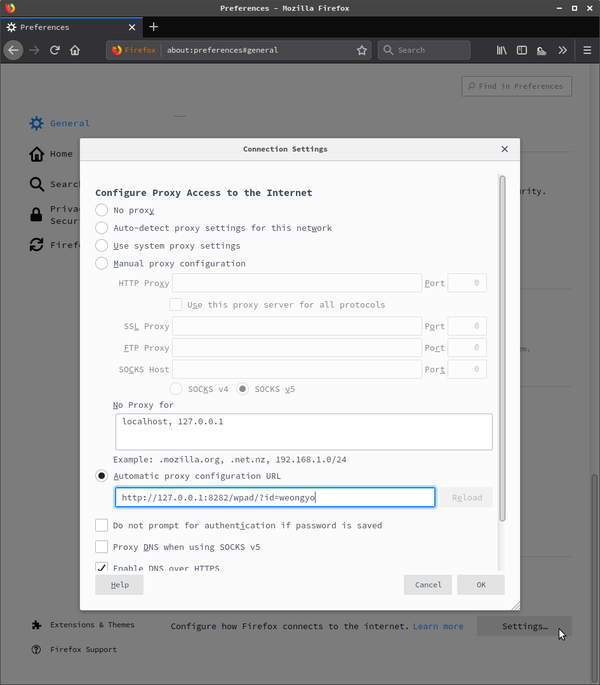
Task: Select Automatic proxy configuration URL radio
Action: [x=101, y=476]
